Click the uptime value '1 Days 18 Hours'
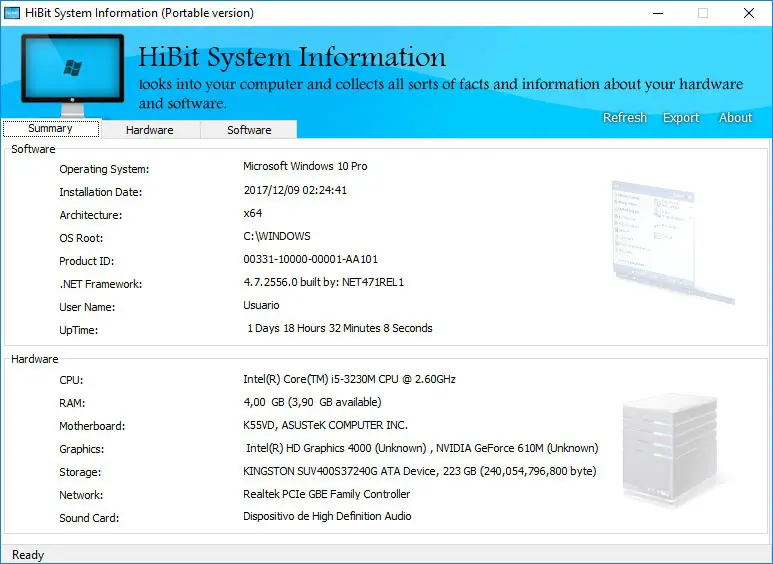773x564 pixels. point(286,328)
